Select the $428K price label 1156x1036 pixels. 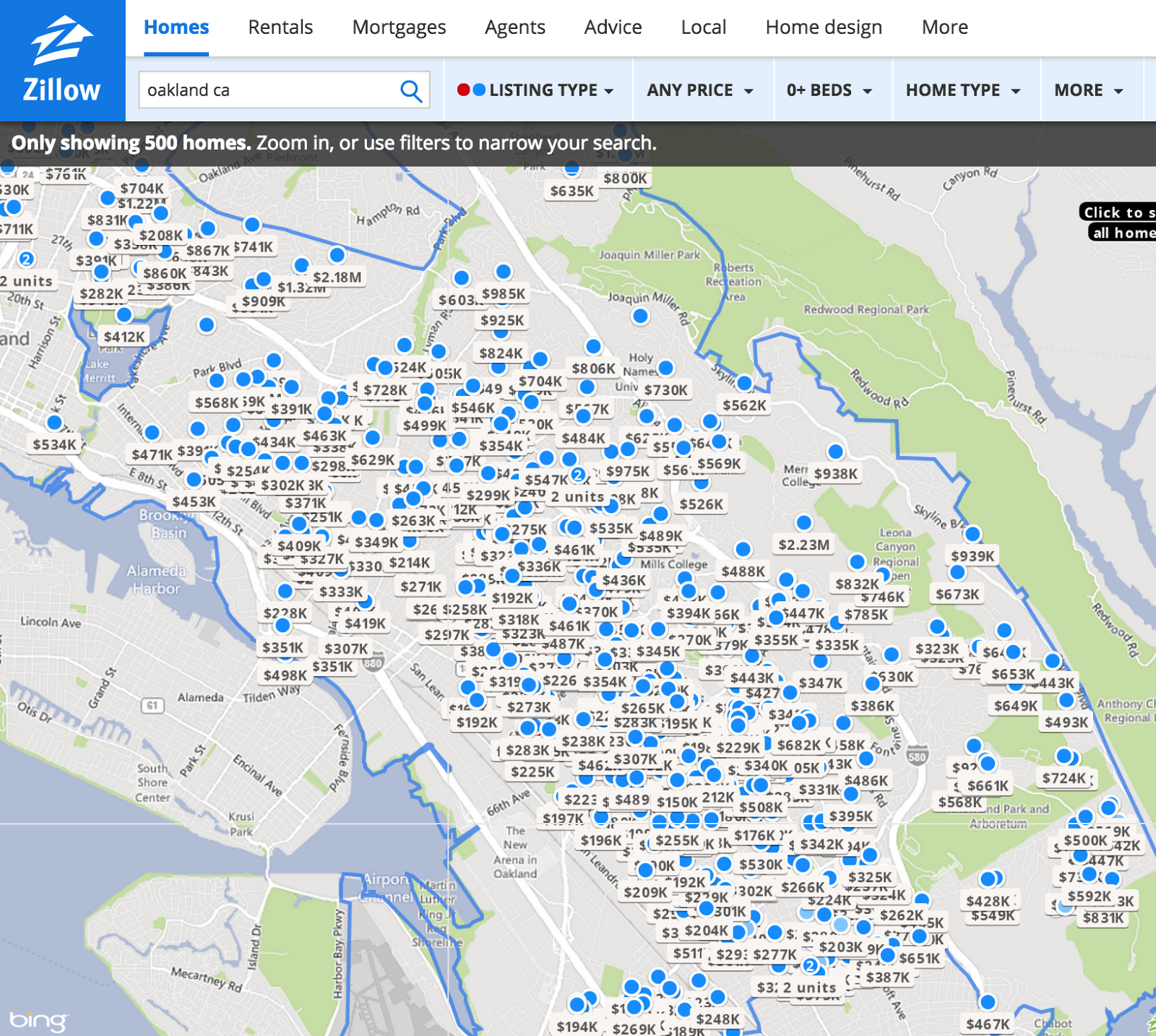(988, 901)
